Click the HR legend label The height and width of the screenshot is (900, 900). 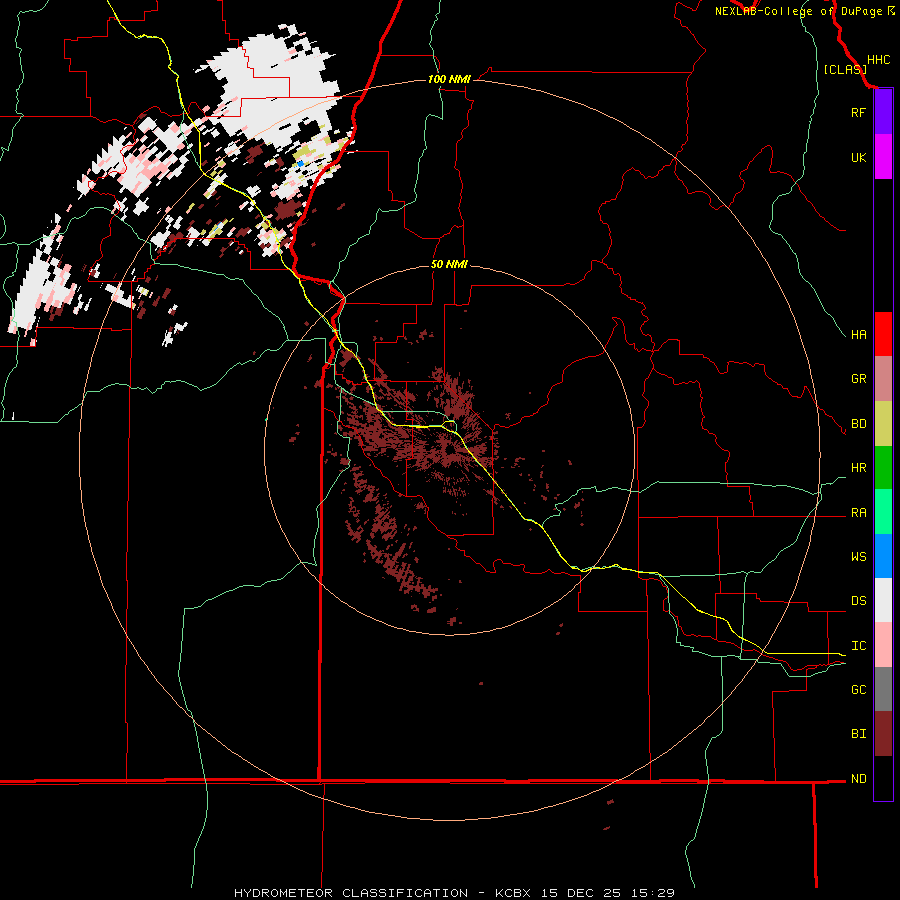tap(858, 468)
